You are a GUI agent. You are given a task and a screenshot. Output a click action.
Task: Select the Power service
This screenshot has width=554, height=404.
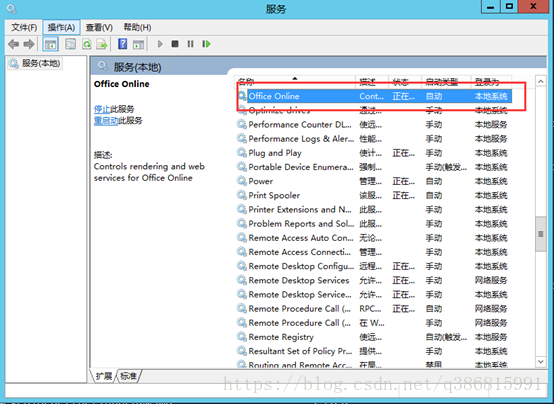click(375, 181)
